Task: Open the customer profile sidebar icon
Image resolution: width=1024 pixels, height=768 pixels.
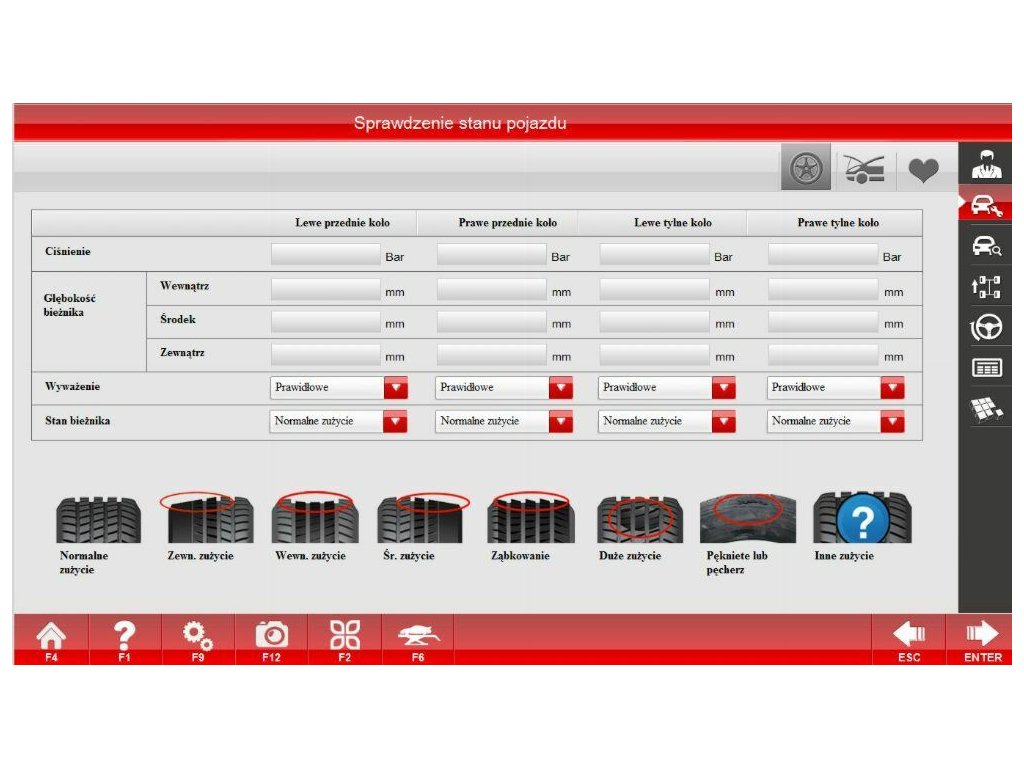Action: click(x=986, y=164)
